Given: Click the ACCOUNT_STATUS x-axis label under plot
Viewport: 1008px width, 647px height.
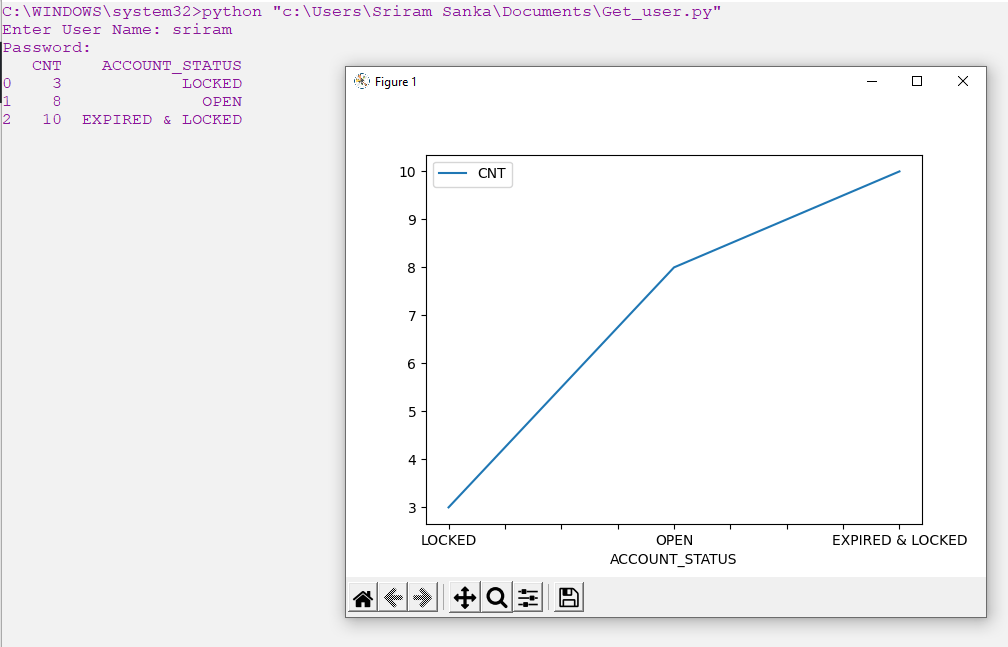Looking at the screenshot, I should coord(673,559).
